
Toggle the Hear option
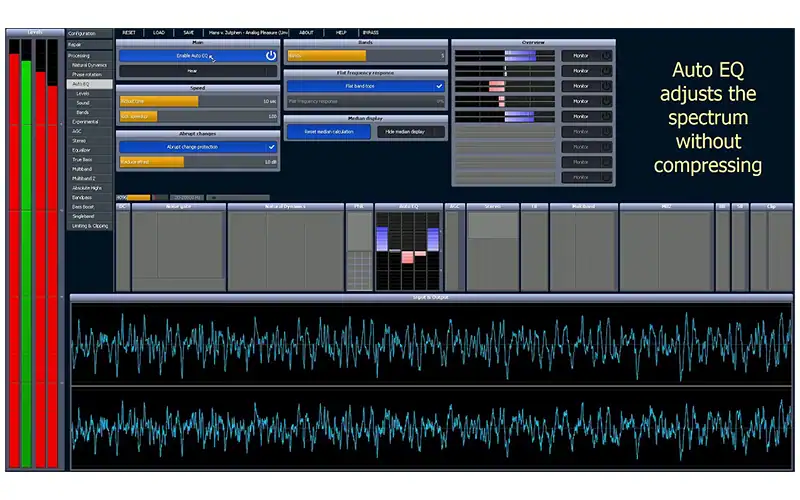click(198, 71)
